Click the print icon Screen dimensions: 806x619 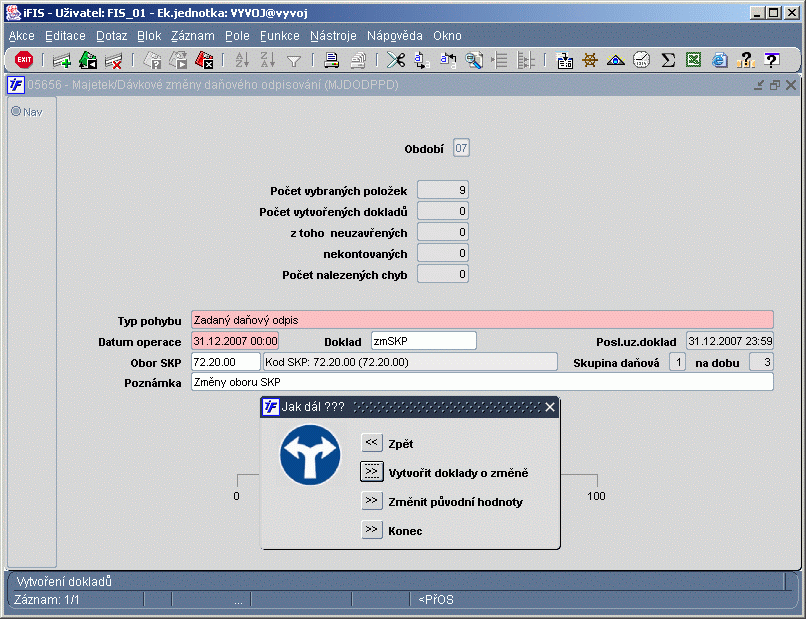click(x=332, y=61)
